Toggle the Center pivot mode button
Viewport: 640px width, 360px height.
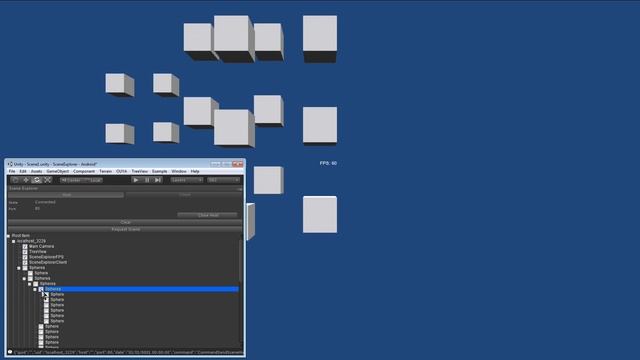(71, 180)
